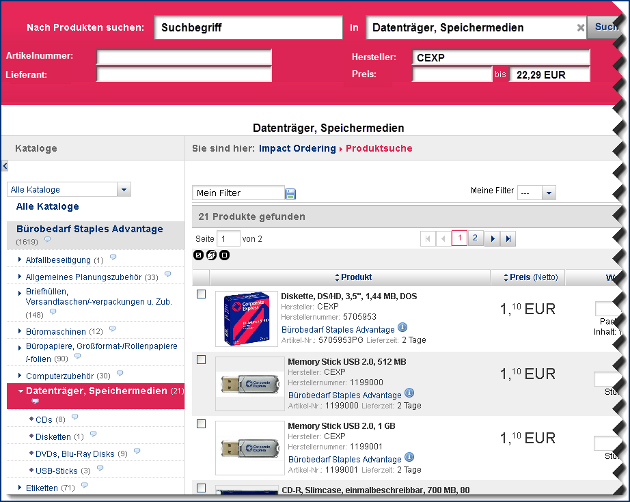The height and width of the screenshot is (502, 630).
Task: Open the USB-Sticks subcategory
Action: pyautogui.click(x=56, y=469)
